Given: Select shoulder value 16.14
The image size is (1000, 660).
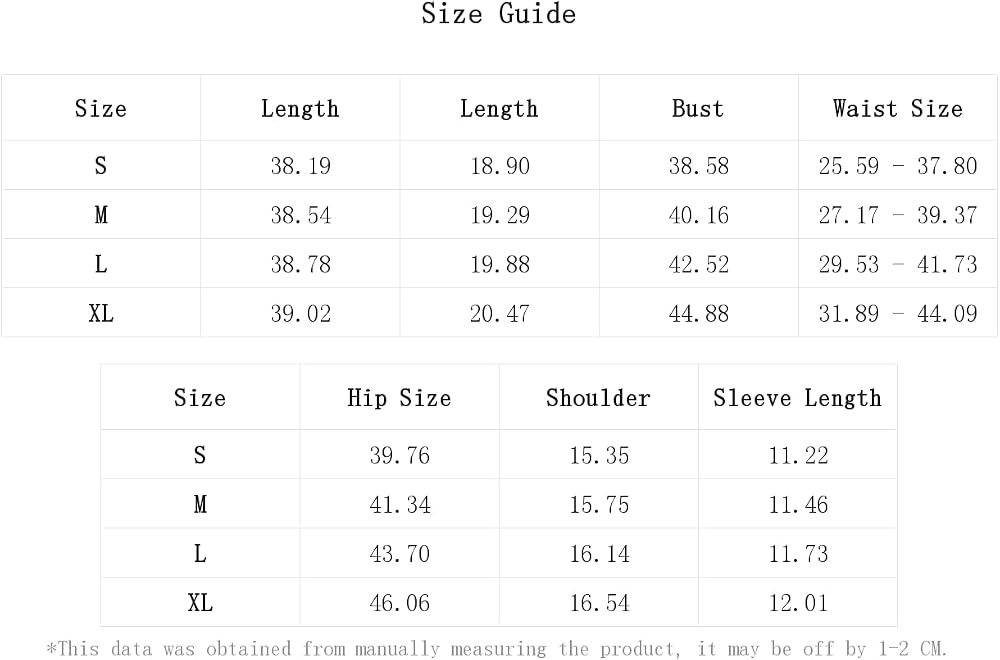Looking at the screenshot, I should pos(599,554).
